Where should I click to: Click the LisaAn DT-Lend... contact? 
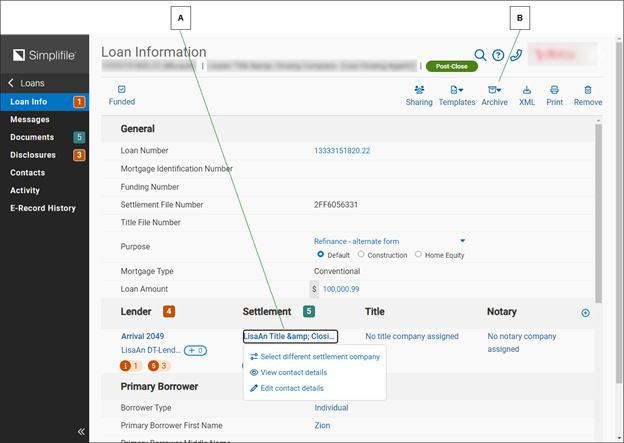pos(150,350)
